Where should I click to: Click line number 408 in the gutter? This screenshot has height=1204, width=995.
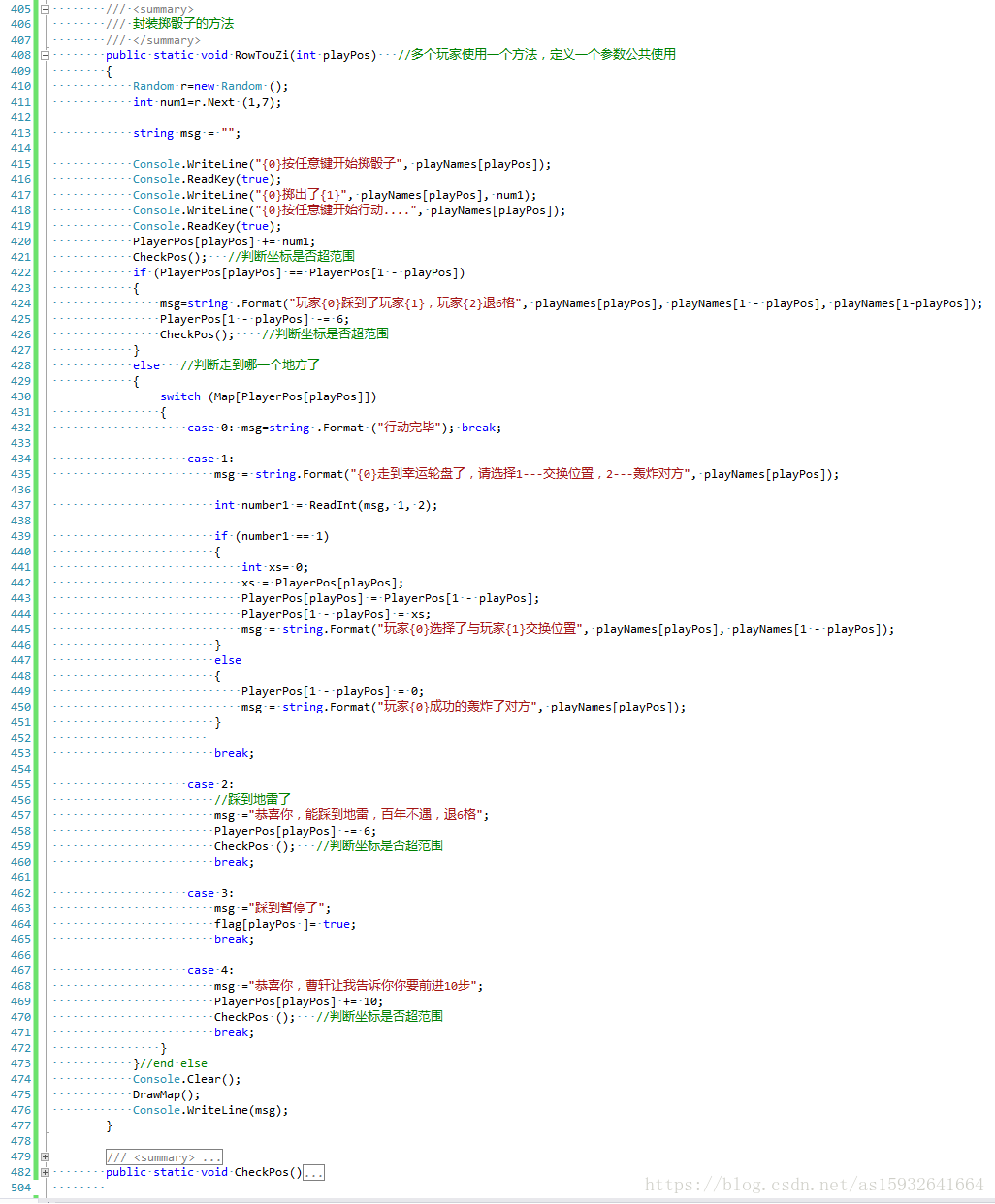point(20,55)
